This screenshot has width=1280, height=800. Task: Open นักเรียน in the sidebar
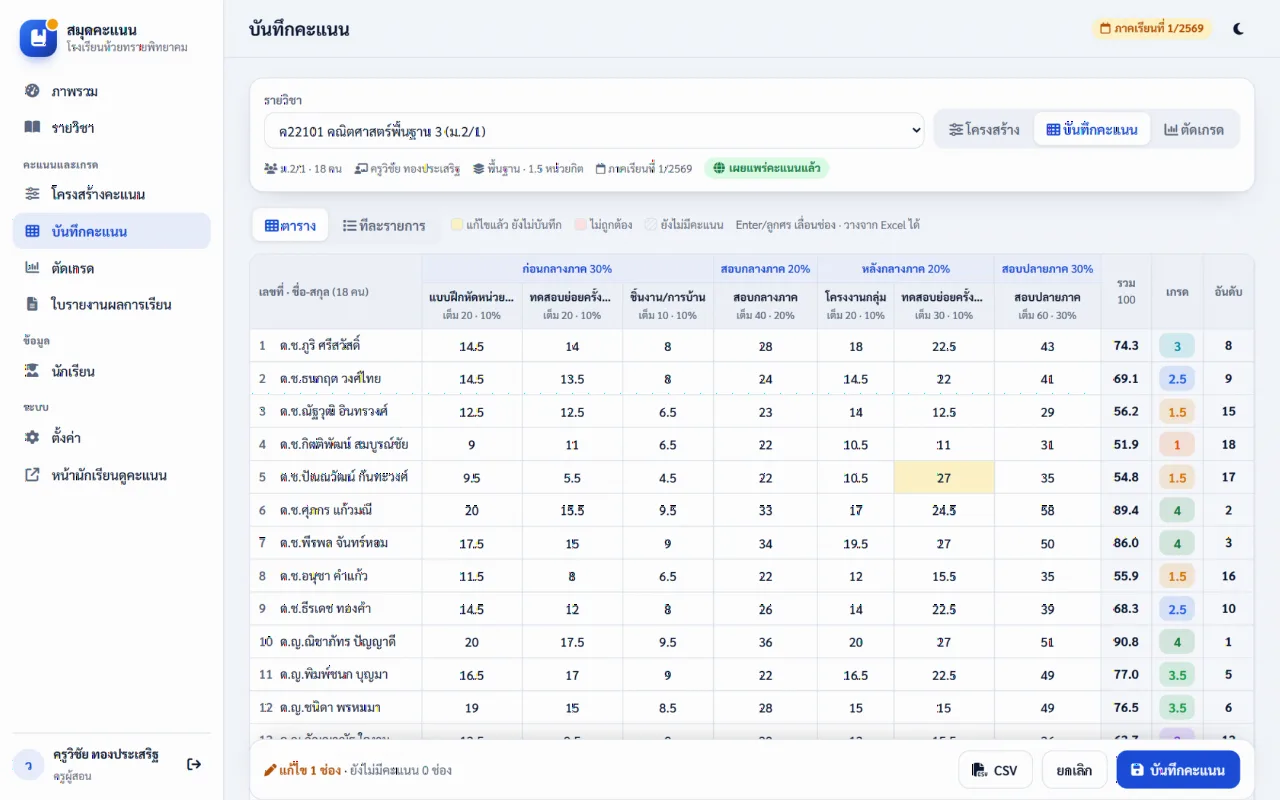coord(112,371)
